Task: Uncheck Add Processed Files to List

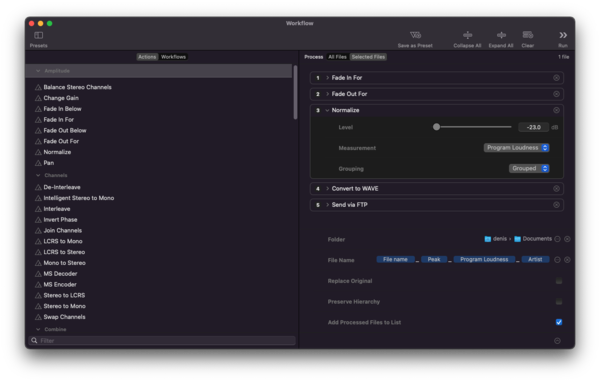Action: (x=559, y=322)
